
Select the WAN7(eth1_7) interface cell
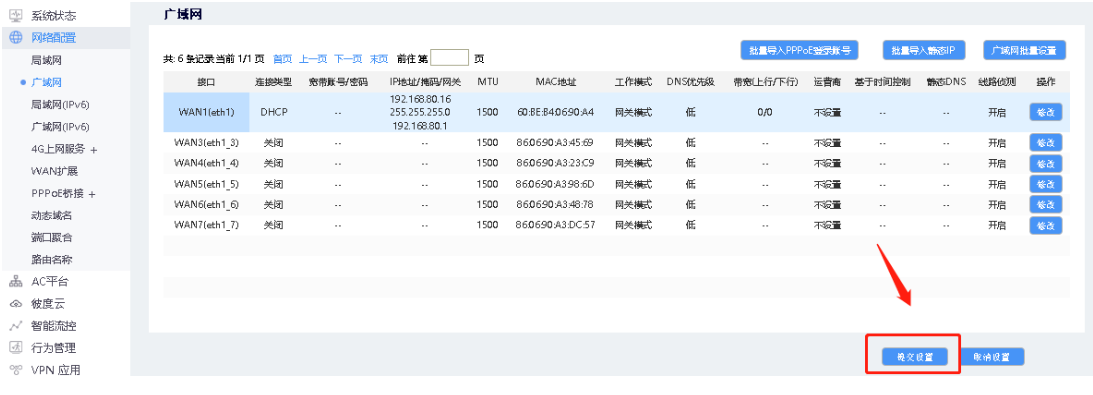[x=206, y=226]
